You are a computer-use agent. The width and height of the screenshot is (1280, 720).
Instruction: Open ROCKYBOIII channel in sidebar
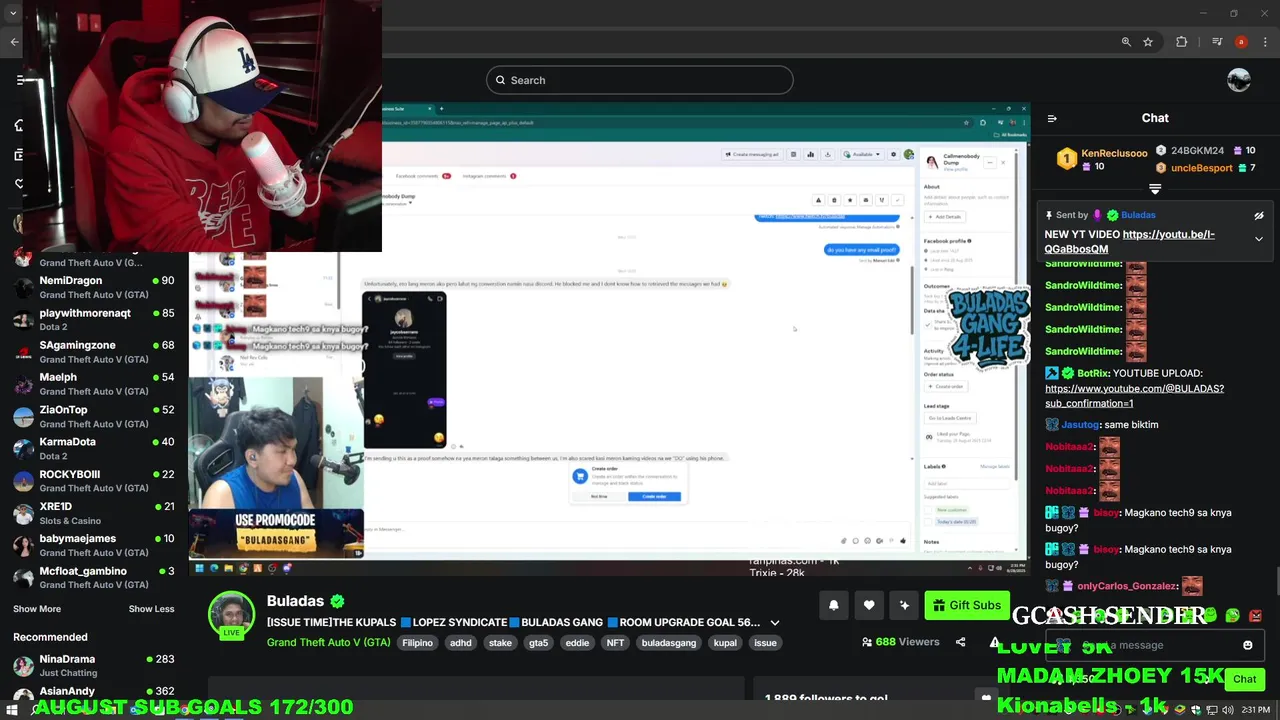pyautogui.click(x=94, y=481)
